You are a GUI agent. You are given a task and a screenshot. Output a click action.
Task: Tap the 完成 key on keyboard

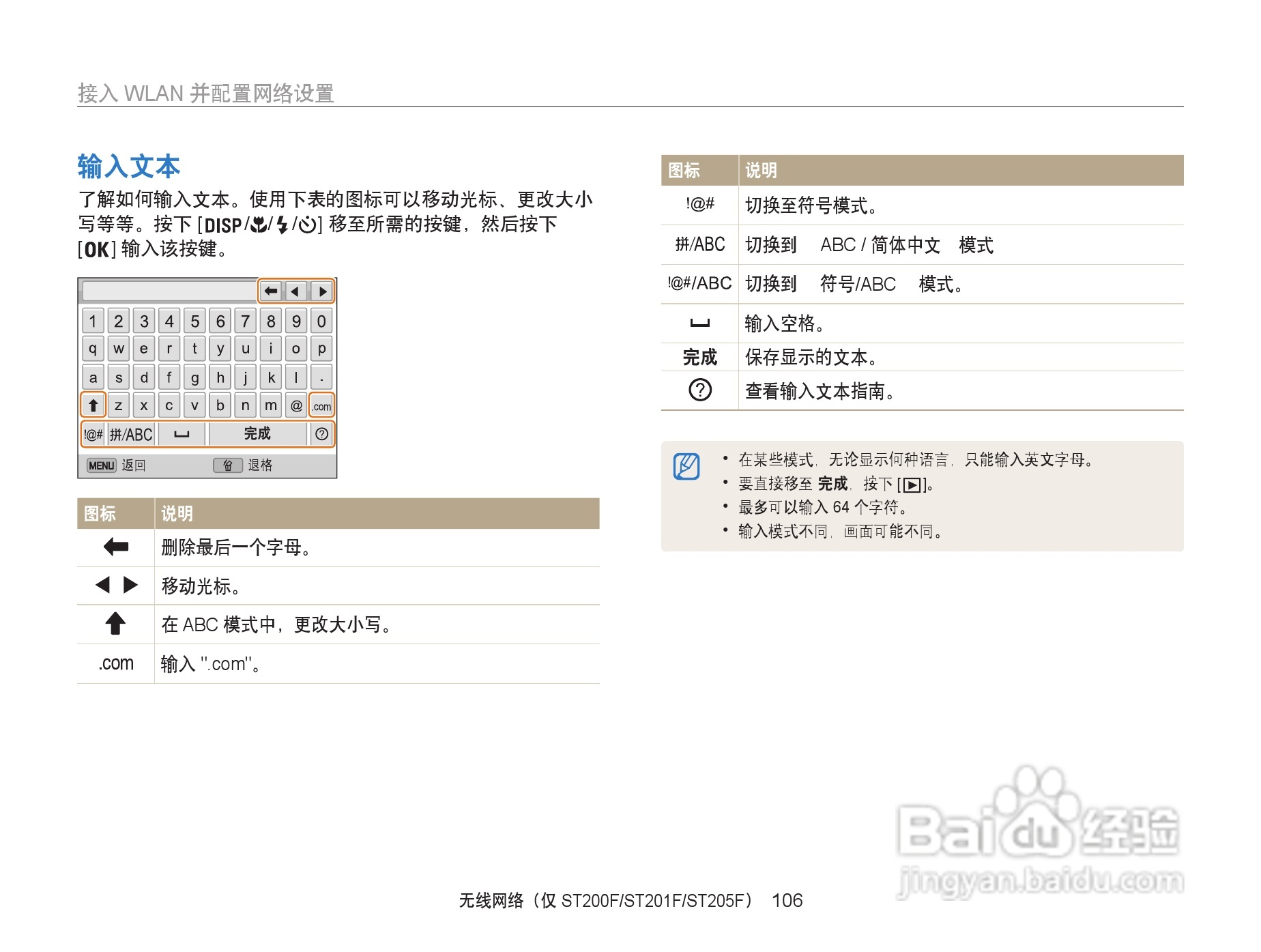[x=257, y=434]
